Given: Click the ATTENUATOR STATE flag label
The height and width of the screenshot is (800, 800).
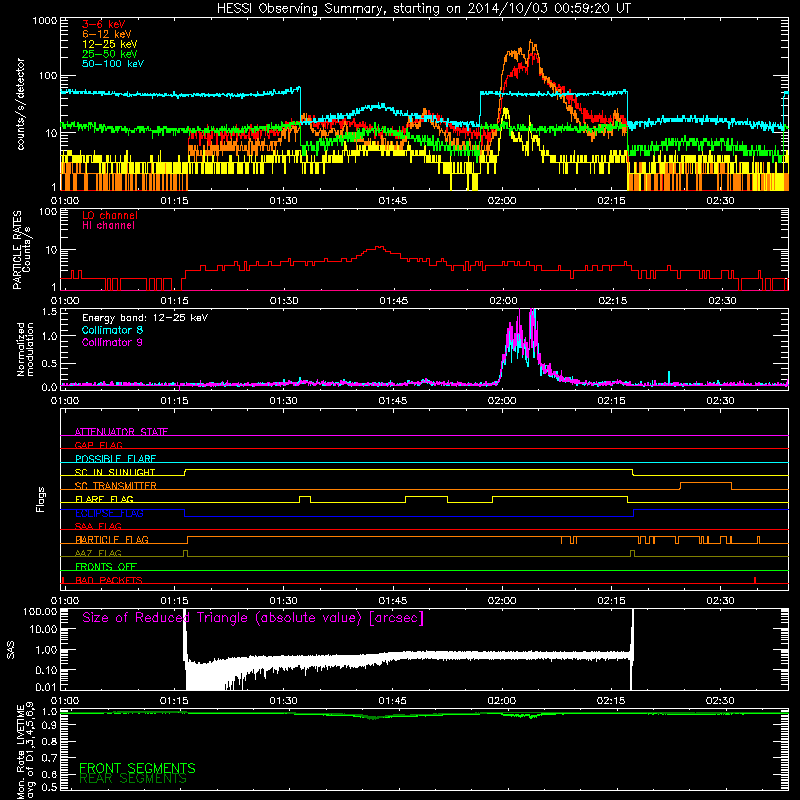Looking at the screenshot, I should (121, 432).
